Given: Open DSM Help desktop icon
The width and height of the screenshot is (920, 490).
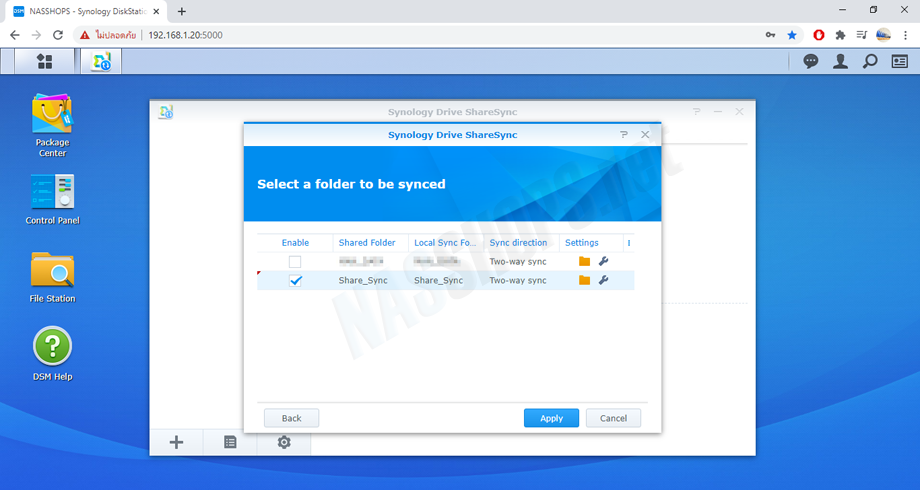Looking at the screenshot, I should (x=52, y=354).
